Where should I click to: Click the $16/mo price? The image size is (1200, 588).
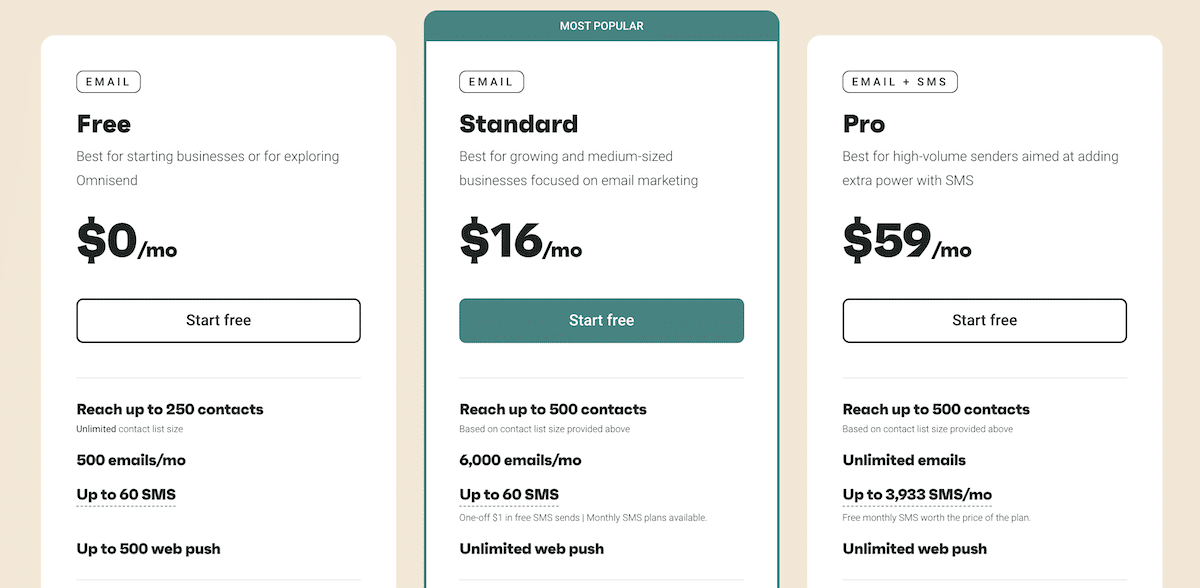(x=520, y=242)
